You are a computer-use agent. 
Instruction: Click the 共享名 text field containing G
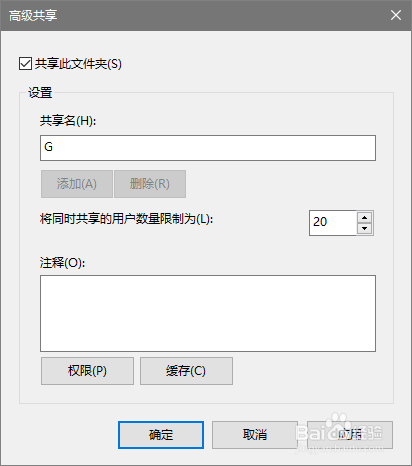[x=208, y=148]
